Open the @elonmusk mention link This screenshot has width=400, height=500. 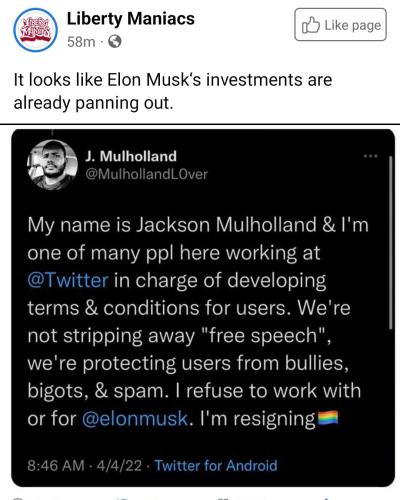[x=135, y=419]
